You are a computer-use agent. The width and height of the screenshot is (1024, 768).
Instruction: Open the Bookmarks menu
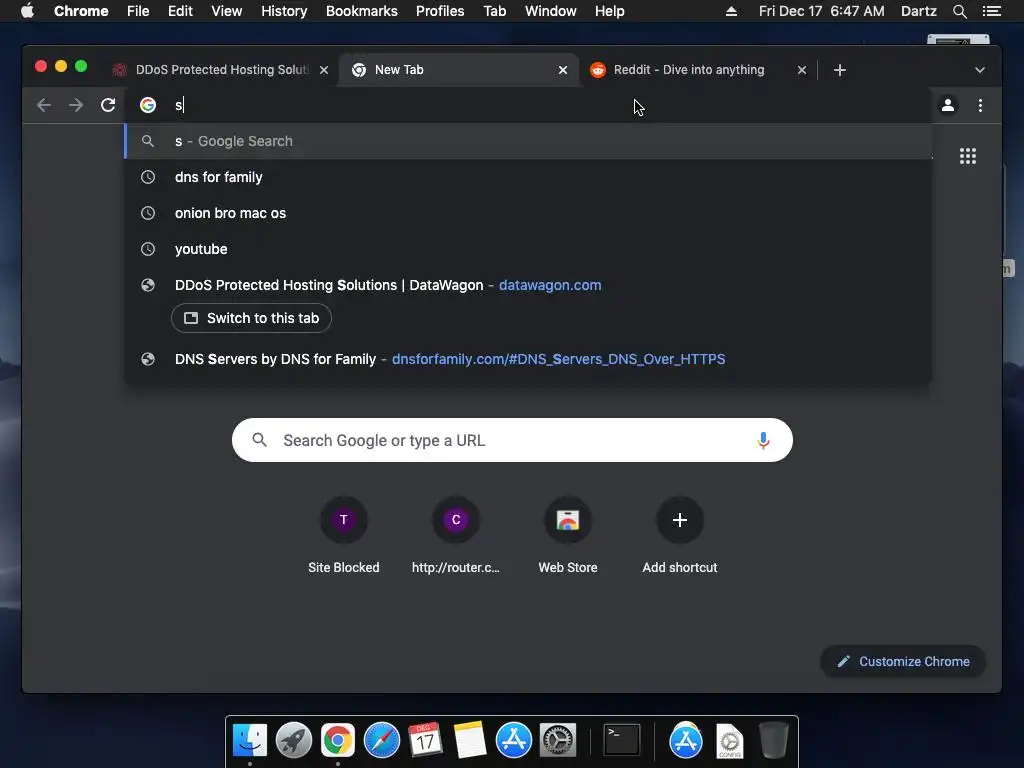pyautogui.click(x=362, y=11)
